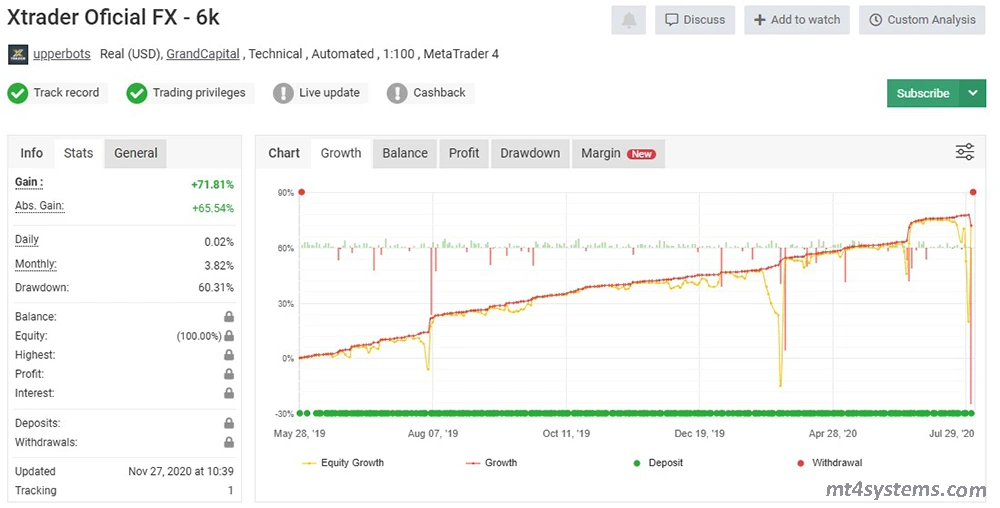Add system to watch list
This screenshot has width=1000, height=508.
point(797,20)
